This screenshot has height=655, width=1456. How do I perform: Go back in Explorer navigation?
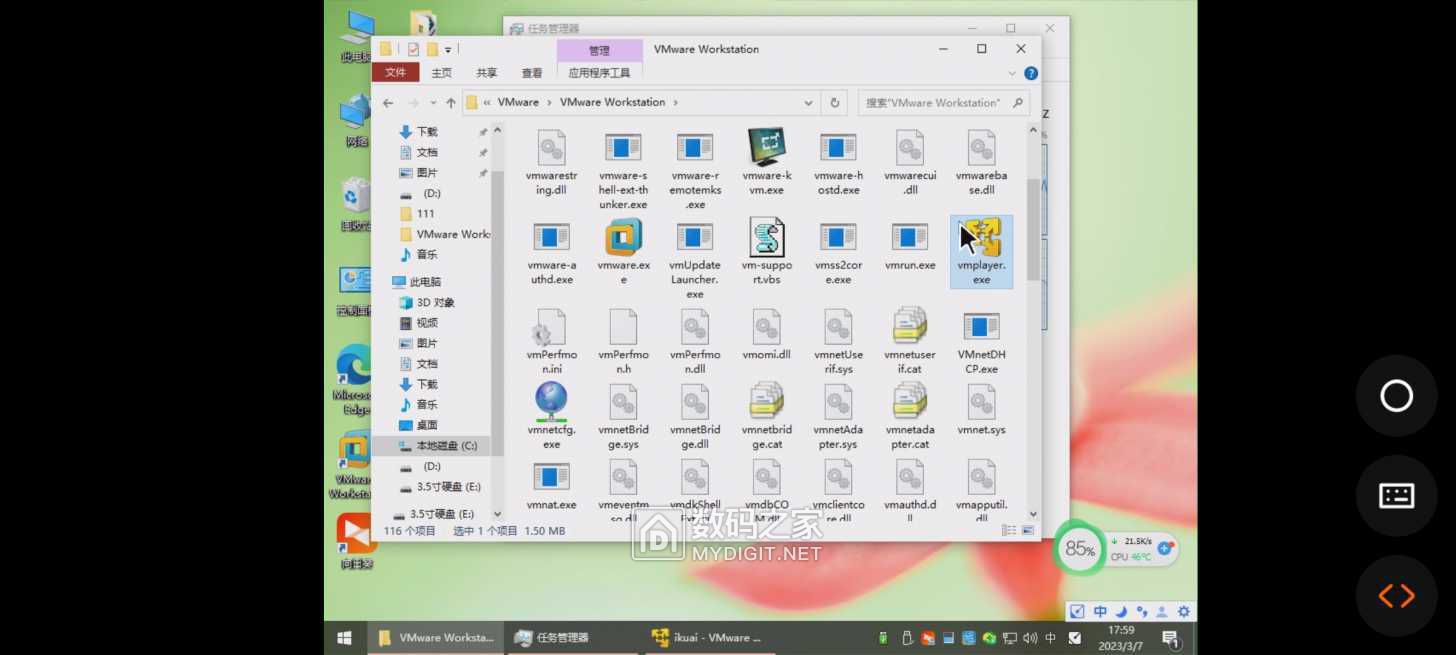[x=388, y=103]
